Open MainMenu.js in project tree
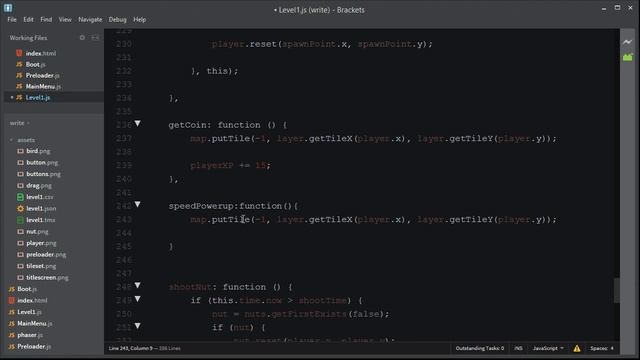Viewport: 640px width, 360px height. [x=35, y=323]
